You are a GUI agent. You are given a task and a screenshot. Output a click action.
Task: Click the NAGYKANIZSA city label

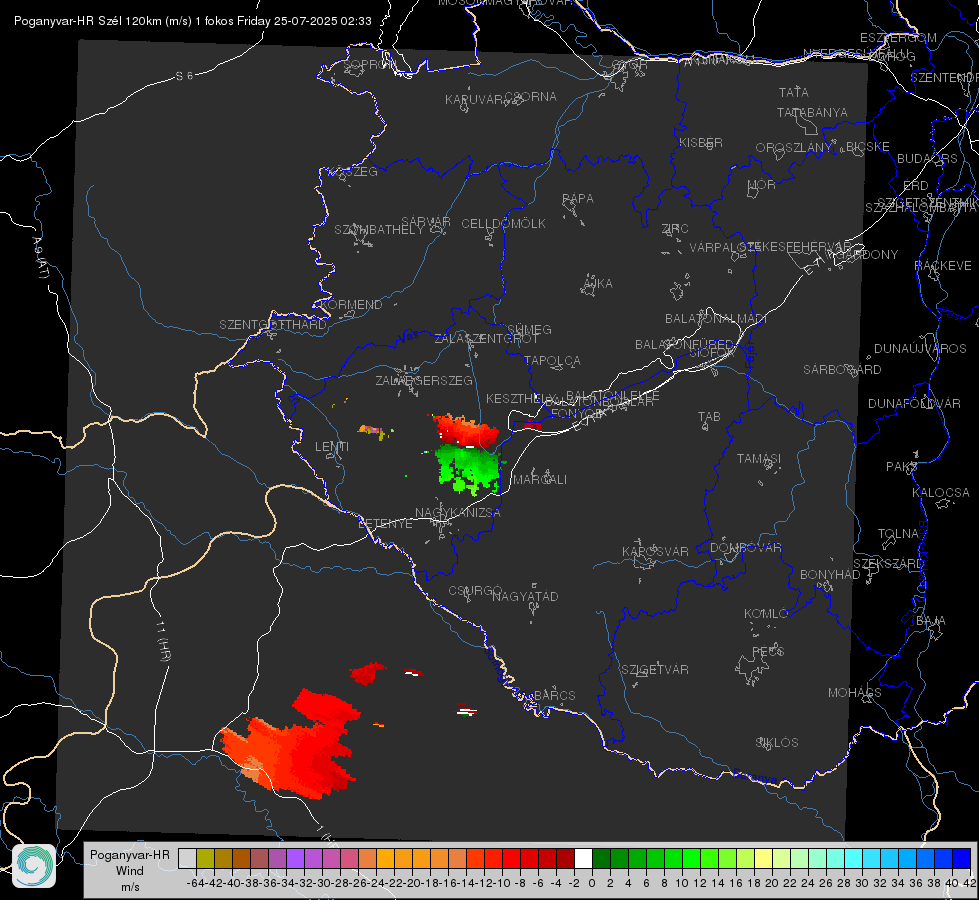tap(458, 513)
